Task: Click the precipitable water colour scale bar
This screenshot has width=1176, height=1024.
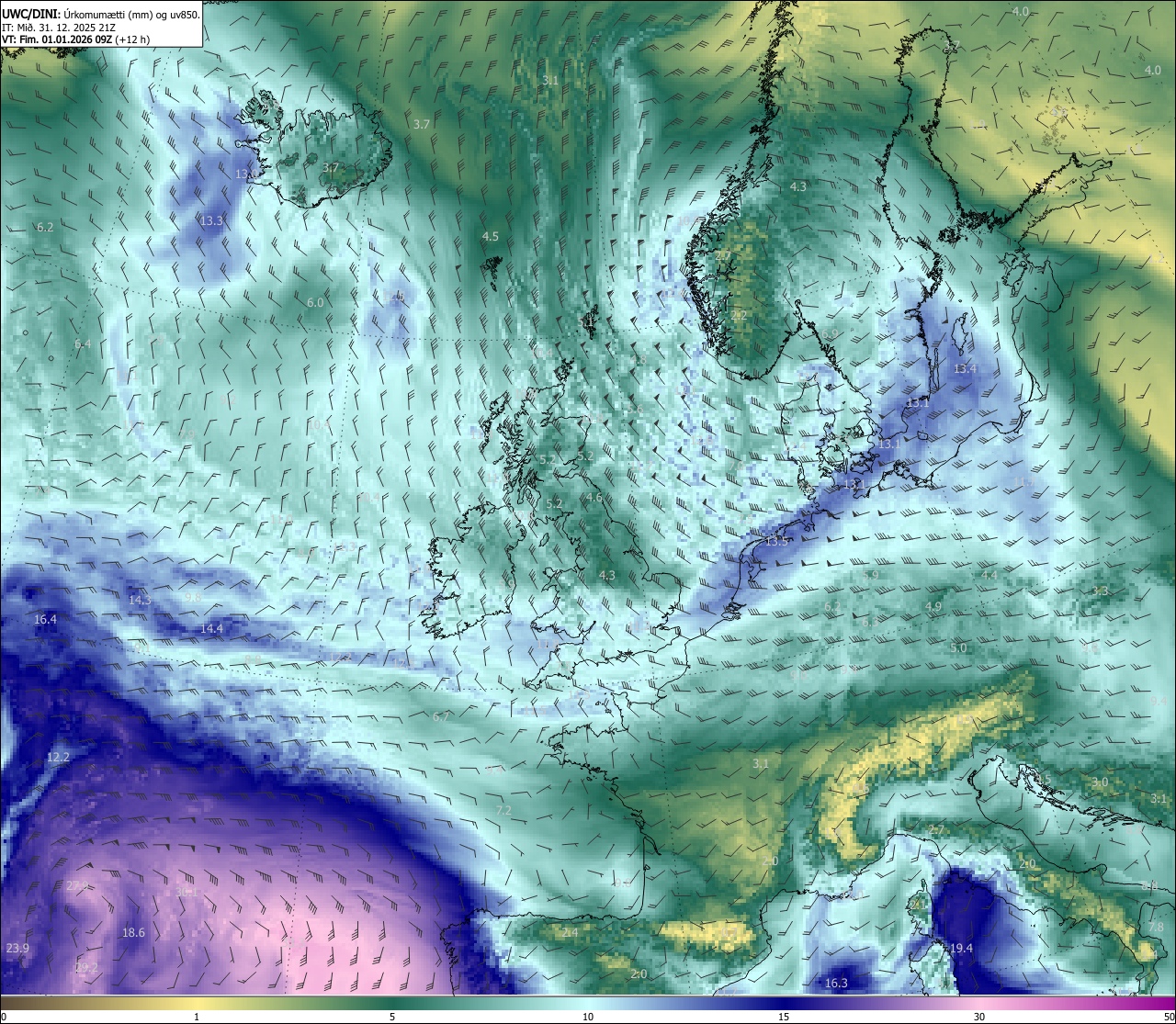Action: pos(588,1003)
